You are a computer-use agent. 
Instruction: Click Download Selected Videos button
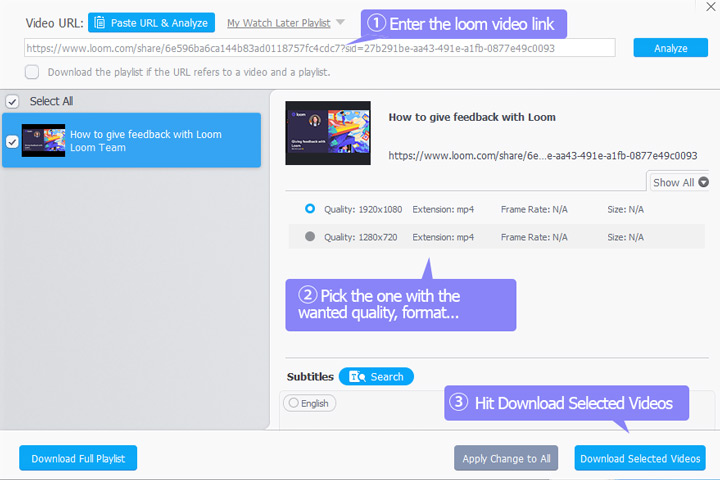pos(640,458)
